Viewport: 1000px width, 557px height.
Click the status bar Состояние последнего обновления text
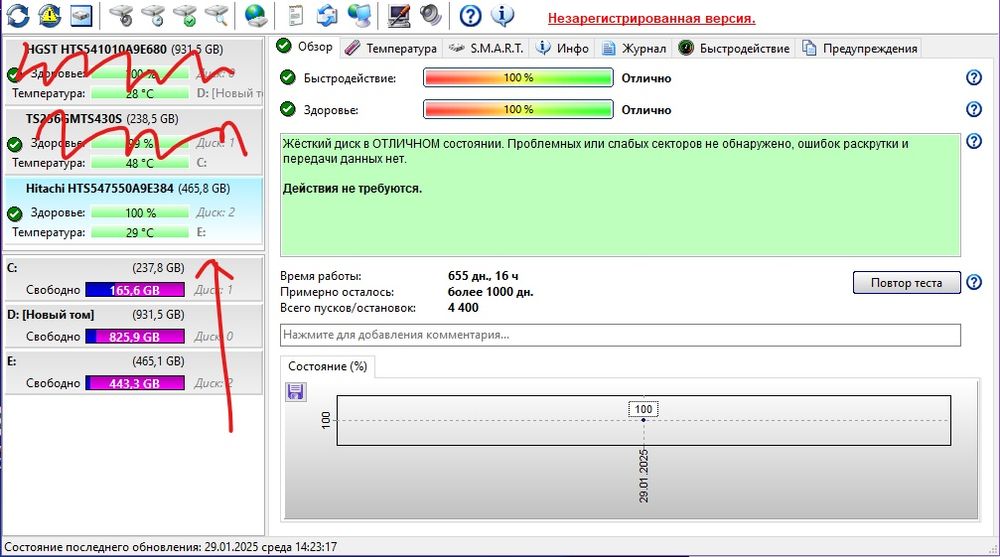click(x=170, y=547)
